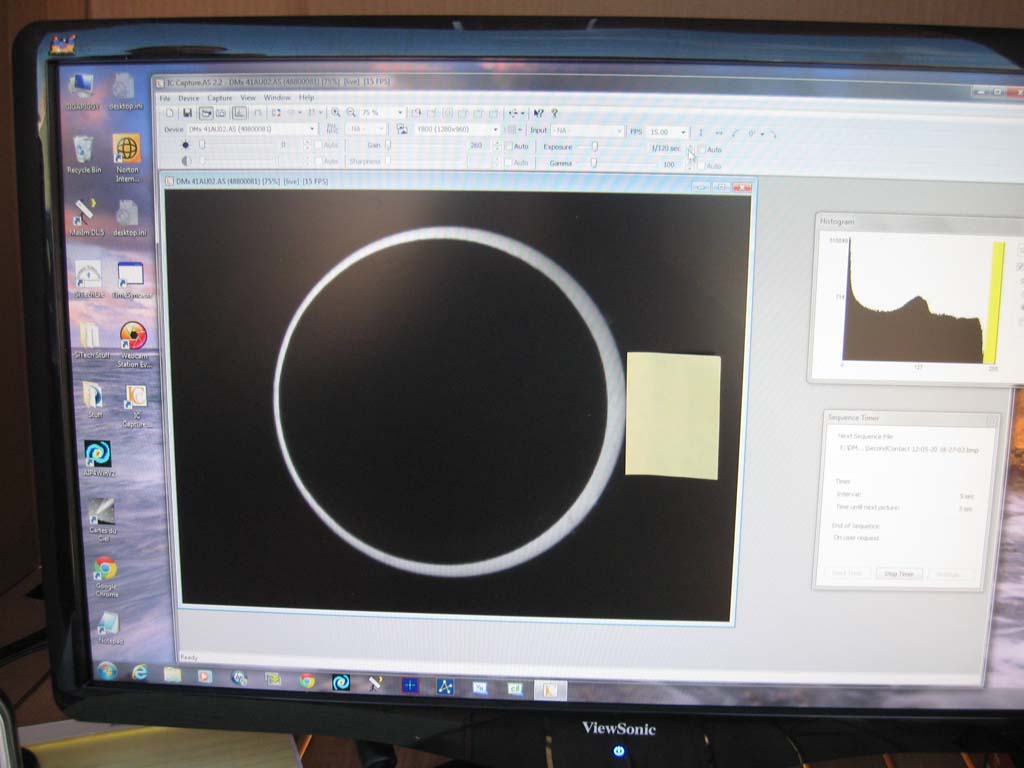Click the Start Timer button
The image size is (1024, 768).
848,573
